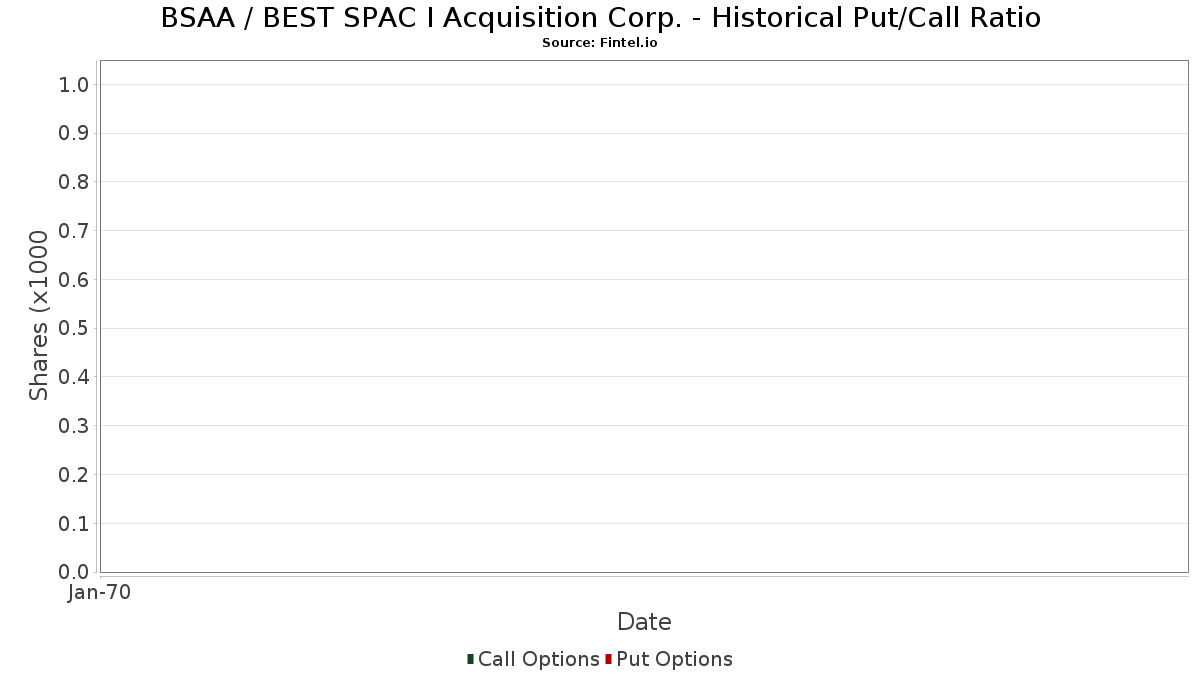Click the red Put Options legend swatch
This screenshot has height=675, width=1200.
pos(608,659)
